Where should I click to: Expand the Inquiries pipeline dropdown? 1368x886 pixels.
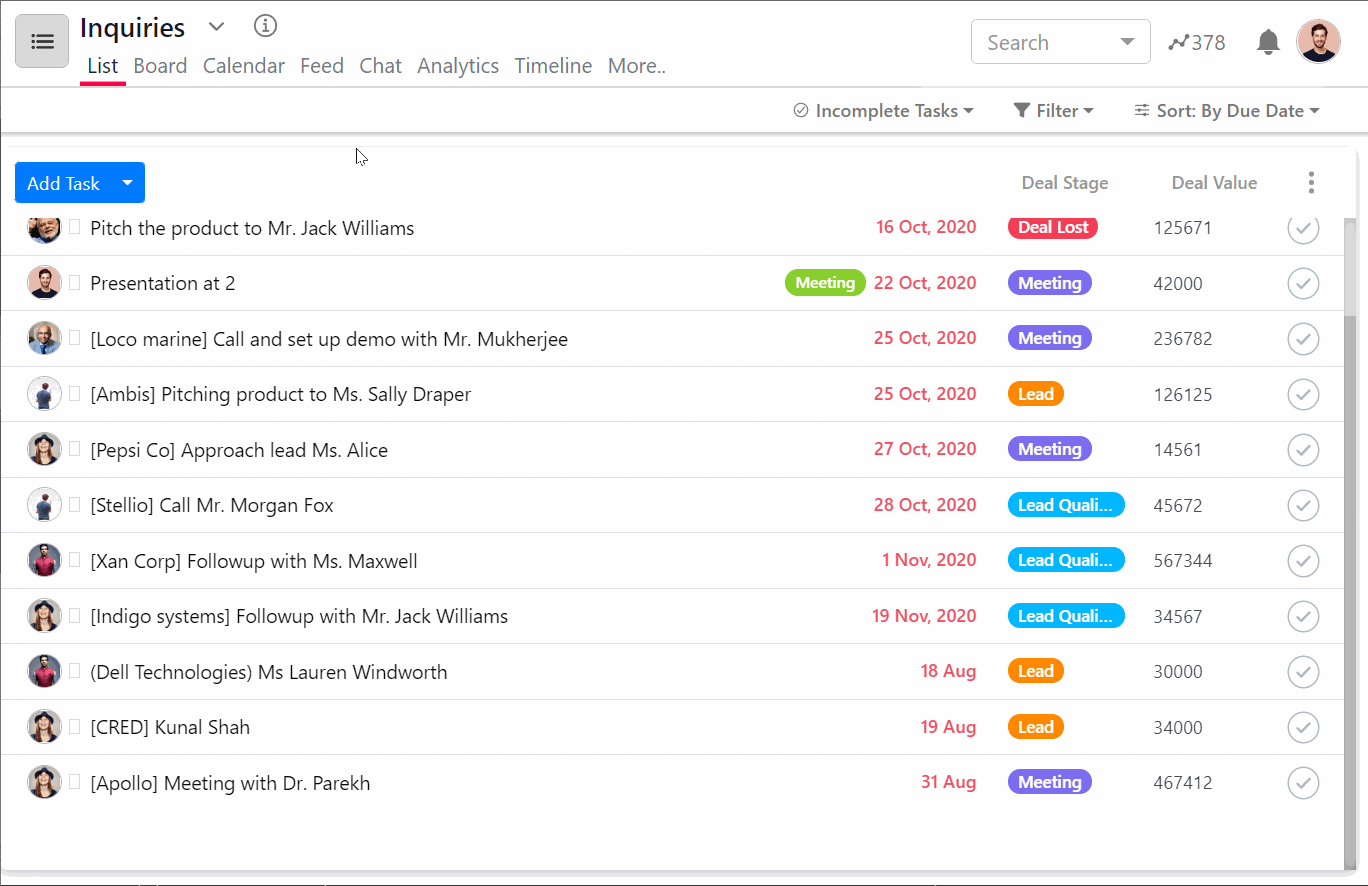pos(216,27)
